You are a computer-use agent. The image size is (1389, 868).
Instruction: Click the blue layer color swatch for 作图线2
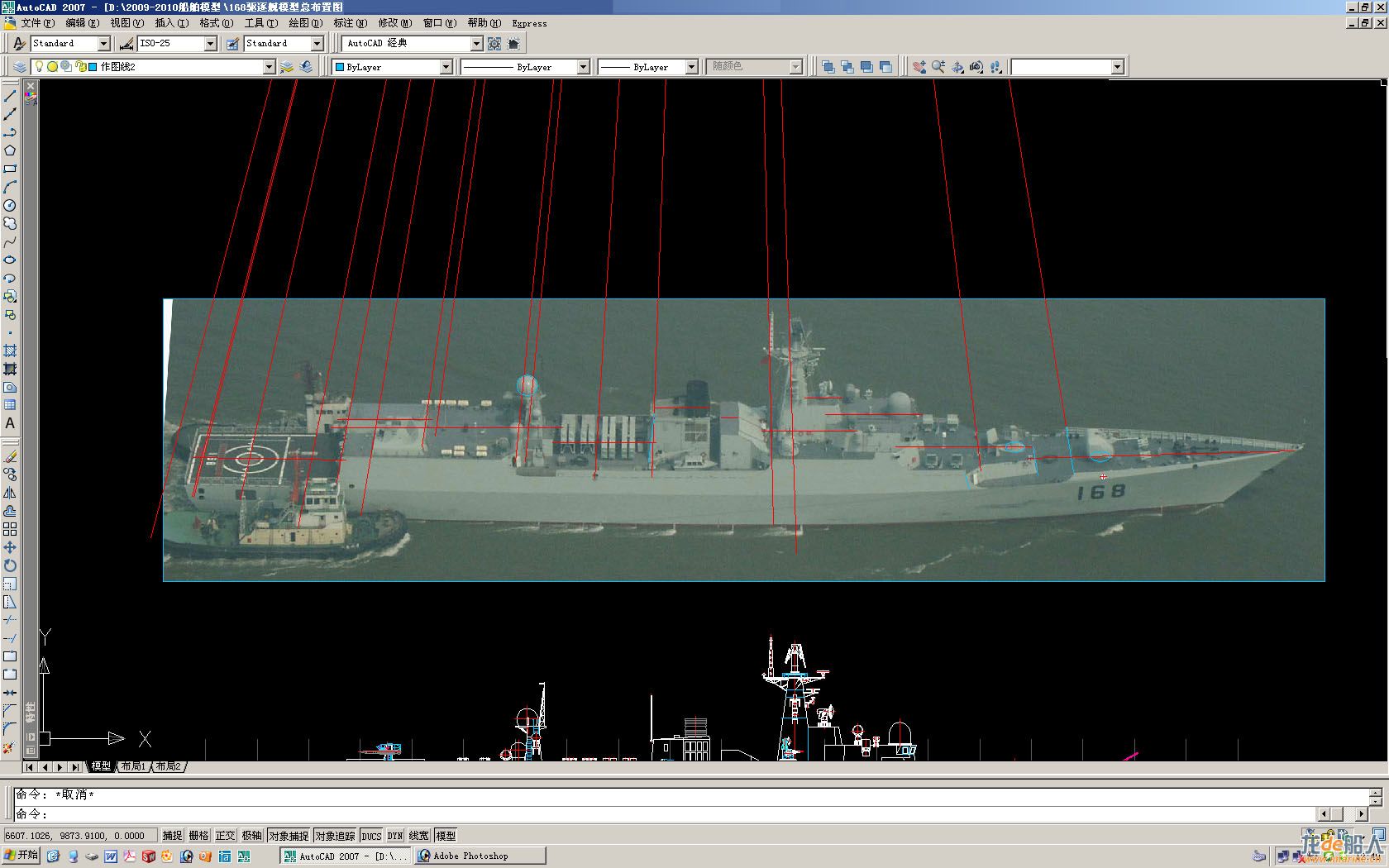tap(93, 67)
